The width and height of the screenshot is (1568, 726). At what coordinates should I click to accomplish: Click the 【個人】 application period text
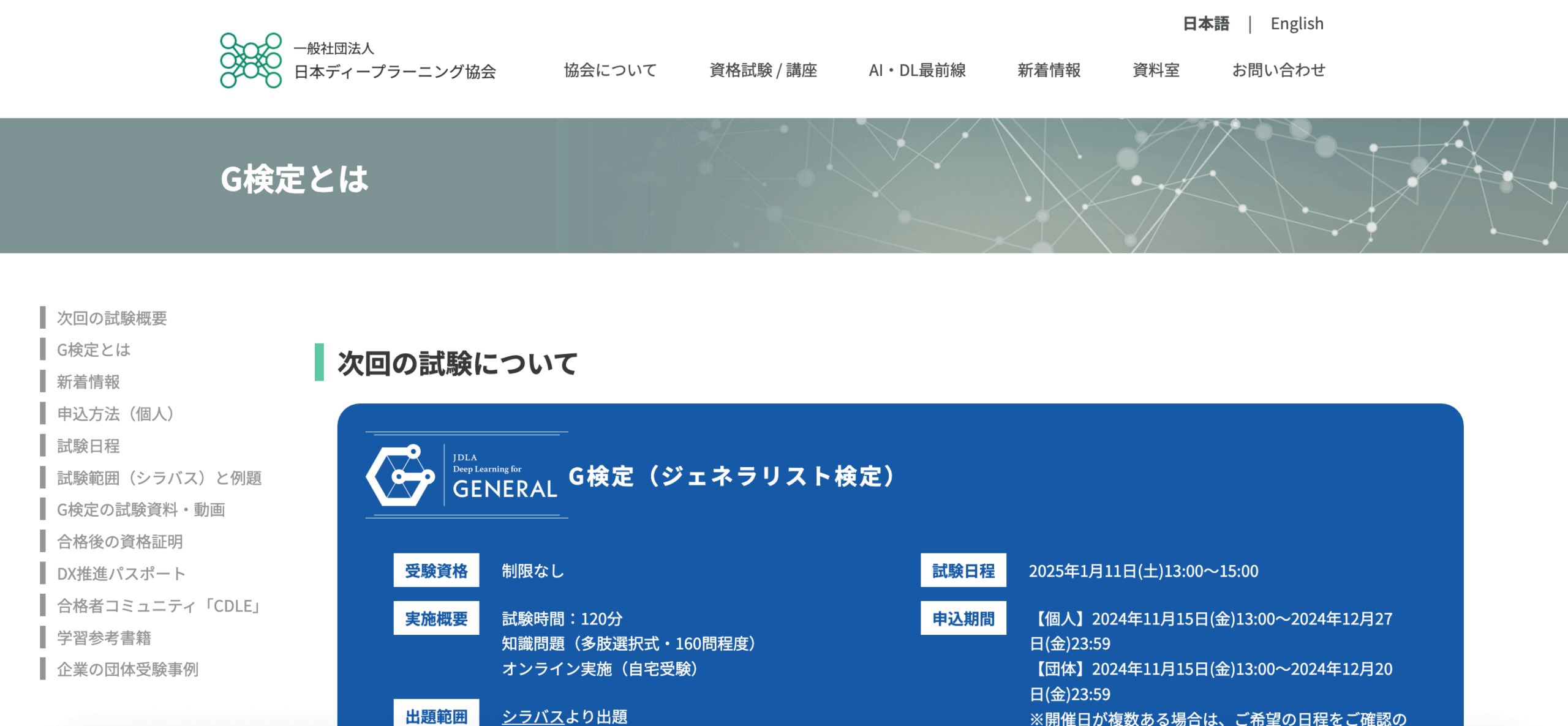point(1211,631)
